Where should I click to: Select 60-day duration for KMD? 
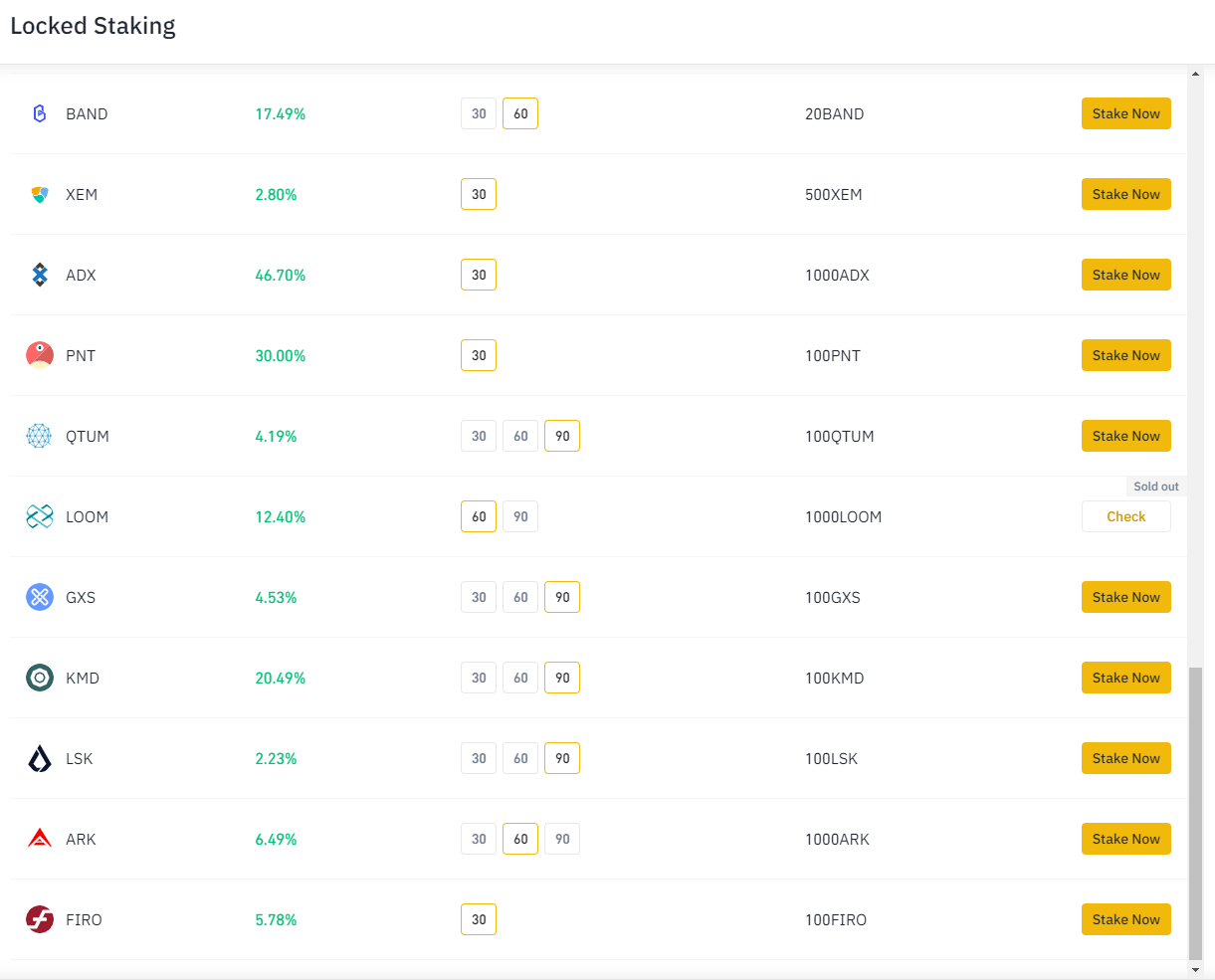[x=520, y=678]
